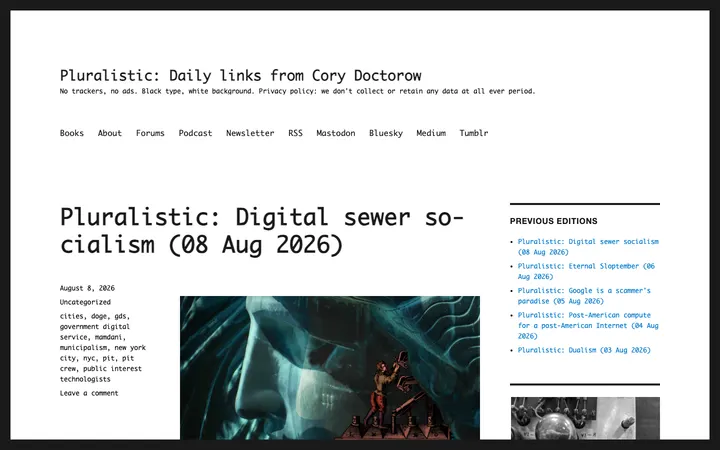Open the Tumblr navigation link
The width and height of the screenshot is (720, 450).
pos(473,133)
